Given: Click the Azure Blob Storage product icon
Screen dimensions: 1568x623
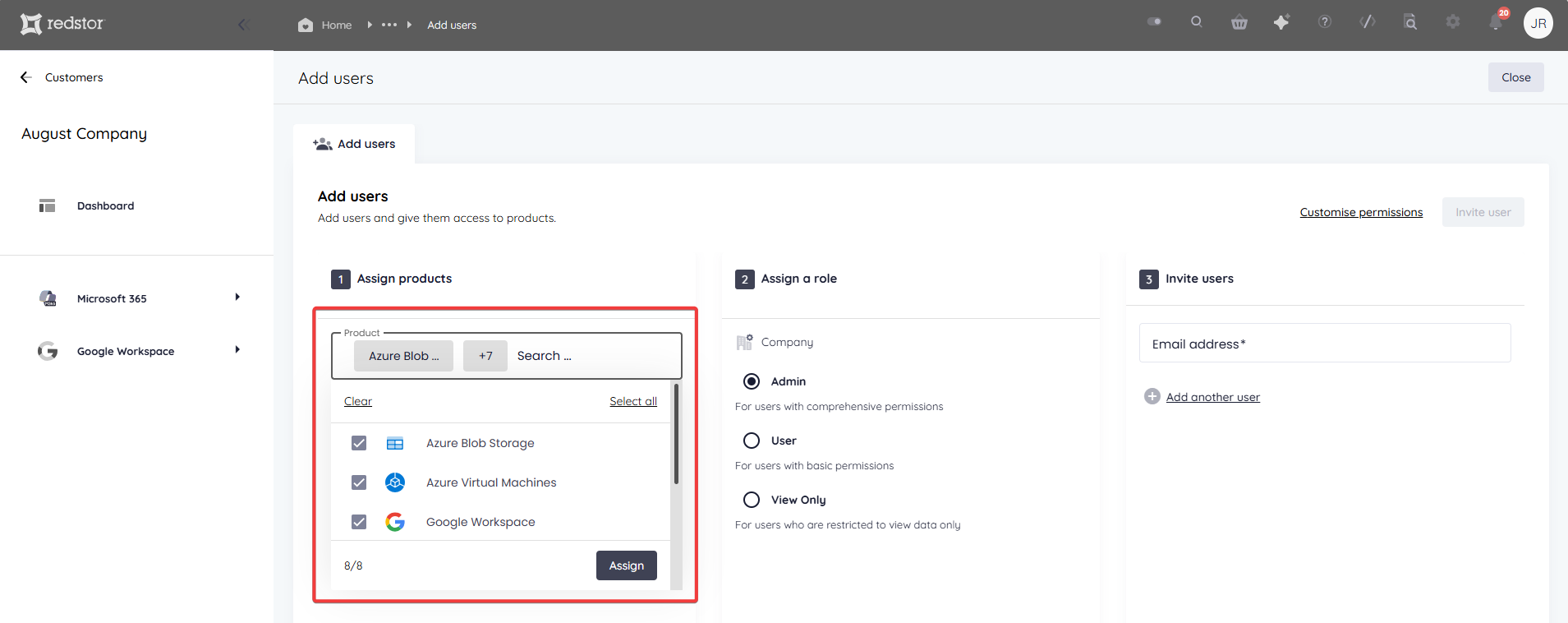Looking at the screenshot, I should pyautogui.click(x=395, y=443).
